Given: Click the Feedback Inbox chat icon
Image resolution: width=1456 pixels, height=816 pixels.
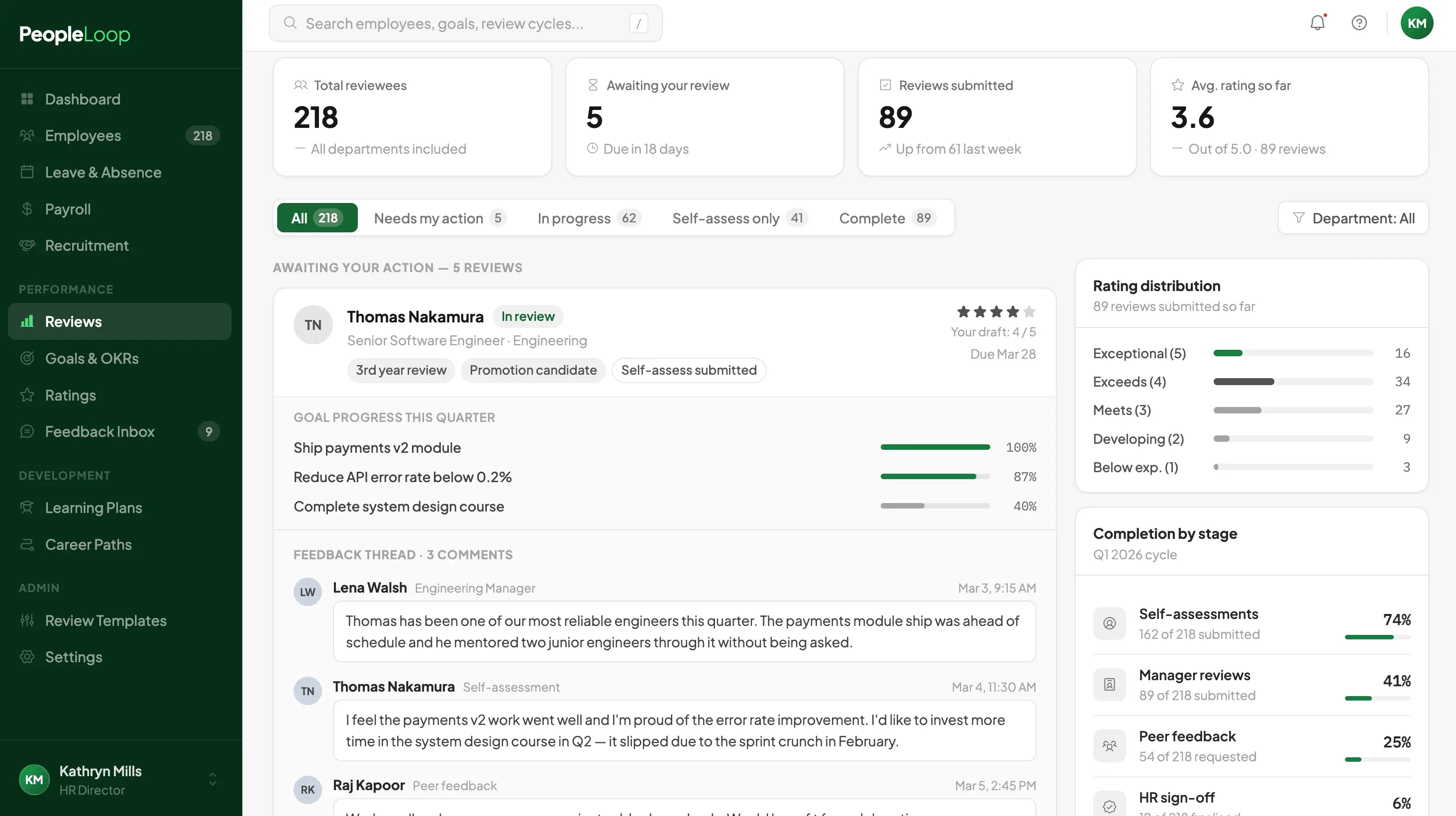Looking at the screenshot, I should 27,431.
